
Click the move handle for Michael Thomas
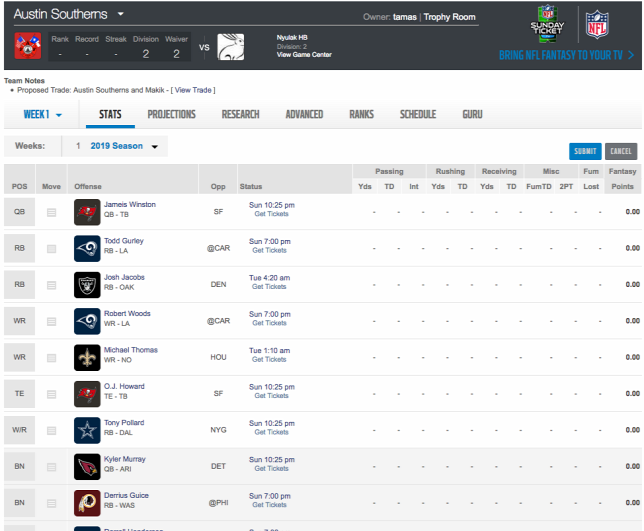point(51,358)
